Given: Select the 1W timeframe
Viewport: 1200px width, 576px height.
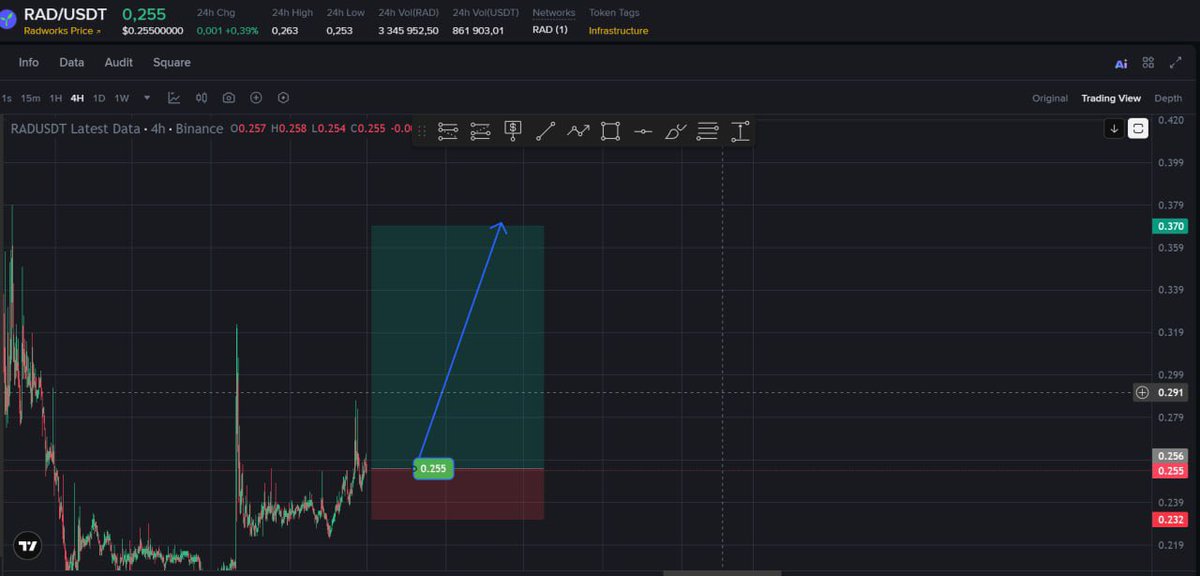Looking at the screenshot, I should coord(122,98).
